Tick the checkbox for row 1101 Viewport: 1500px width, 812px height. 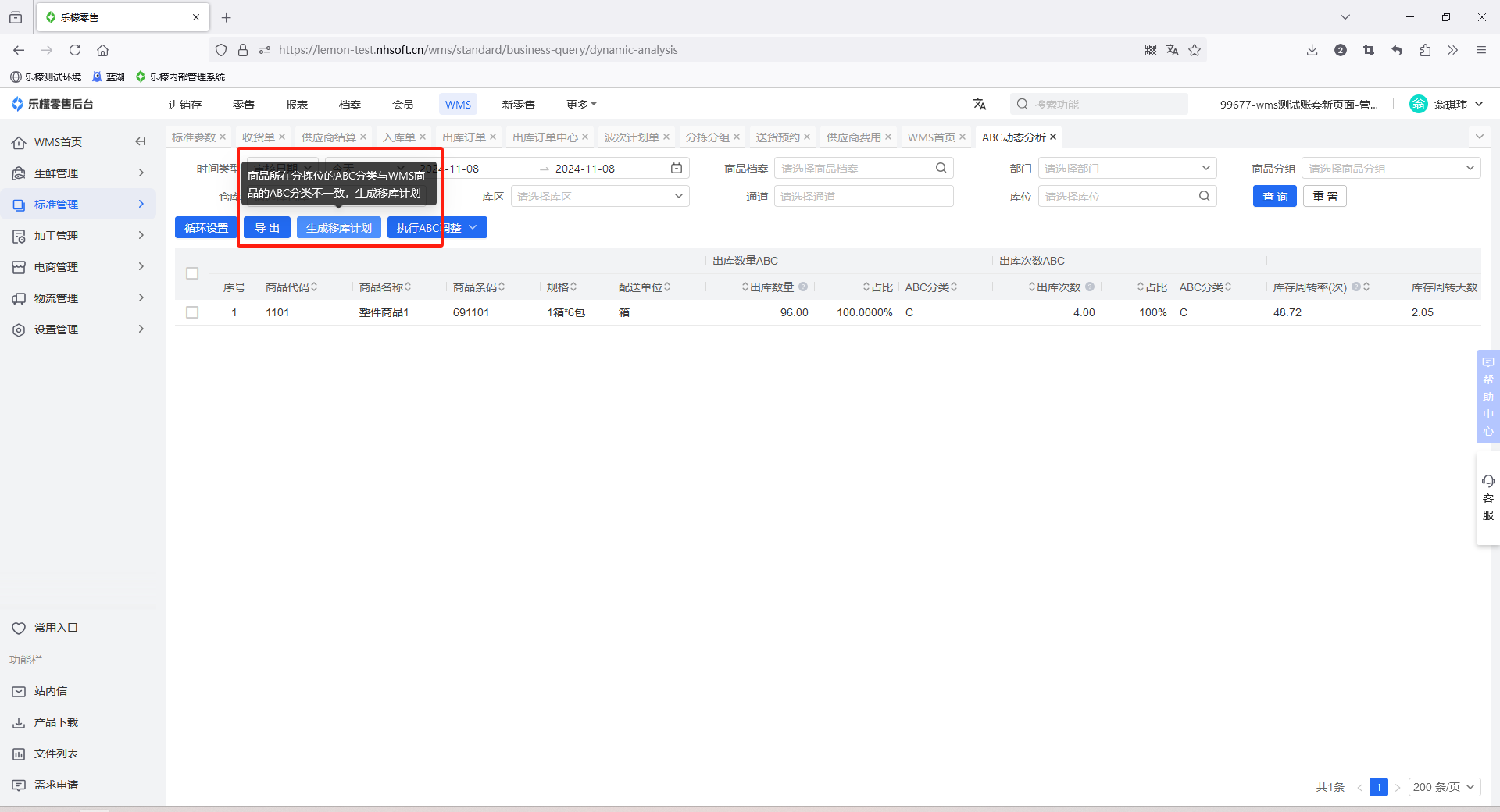pyautogui.click(x=192, y=312)
